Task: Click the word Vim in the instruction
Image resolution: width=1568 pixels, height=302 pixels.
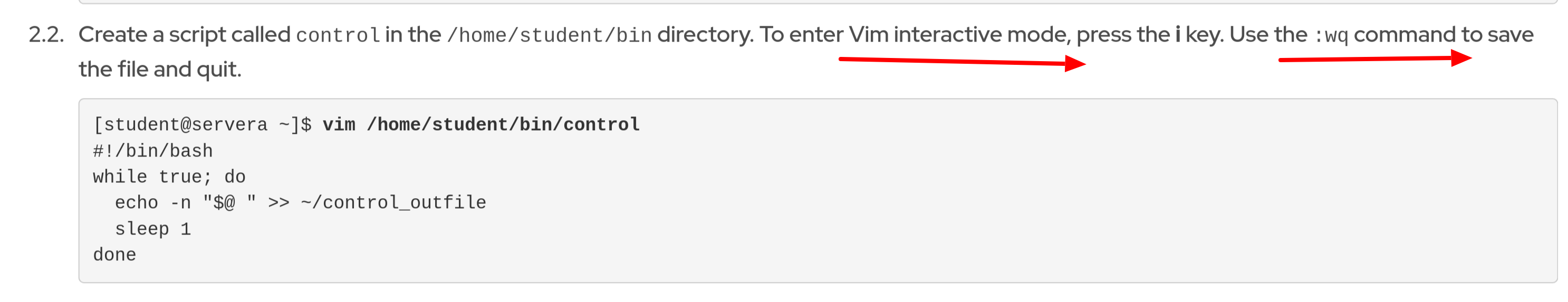Action: point(868,35)
